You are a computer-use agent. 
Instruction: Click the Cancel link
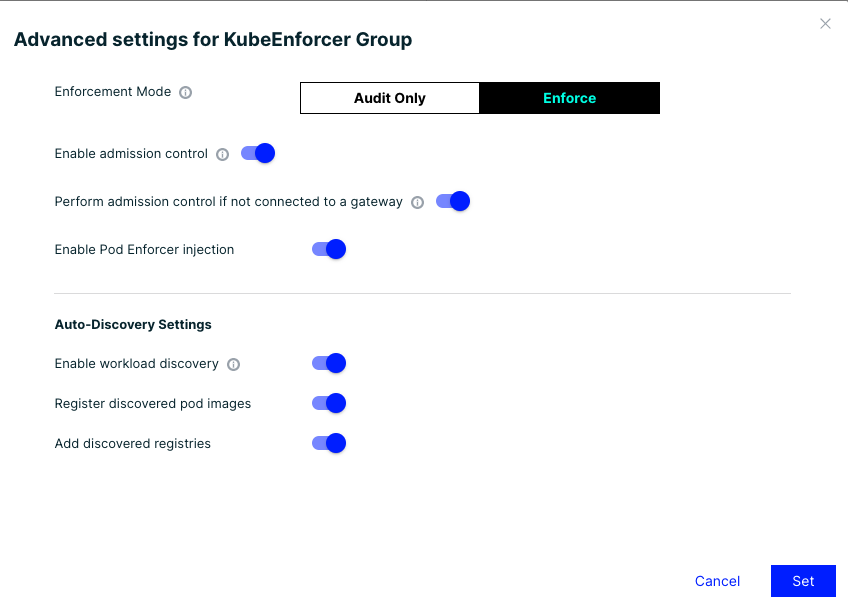click(x=717, y=581)
